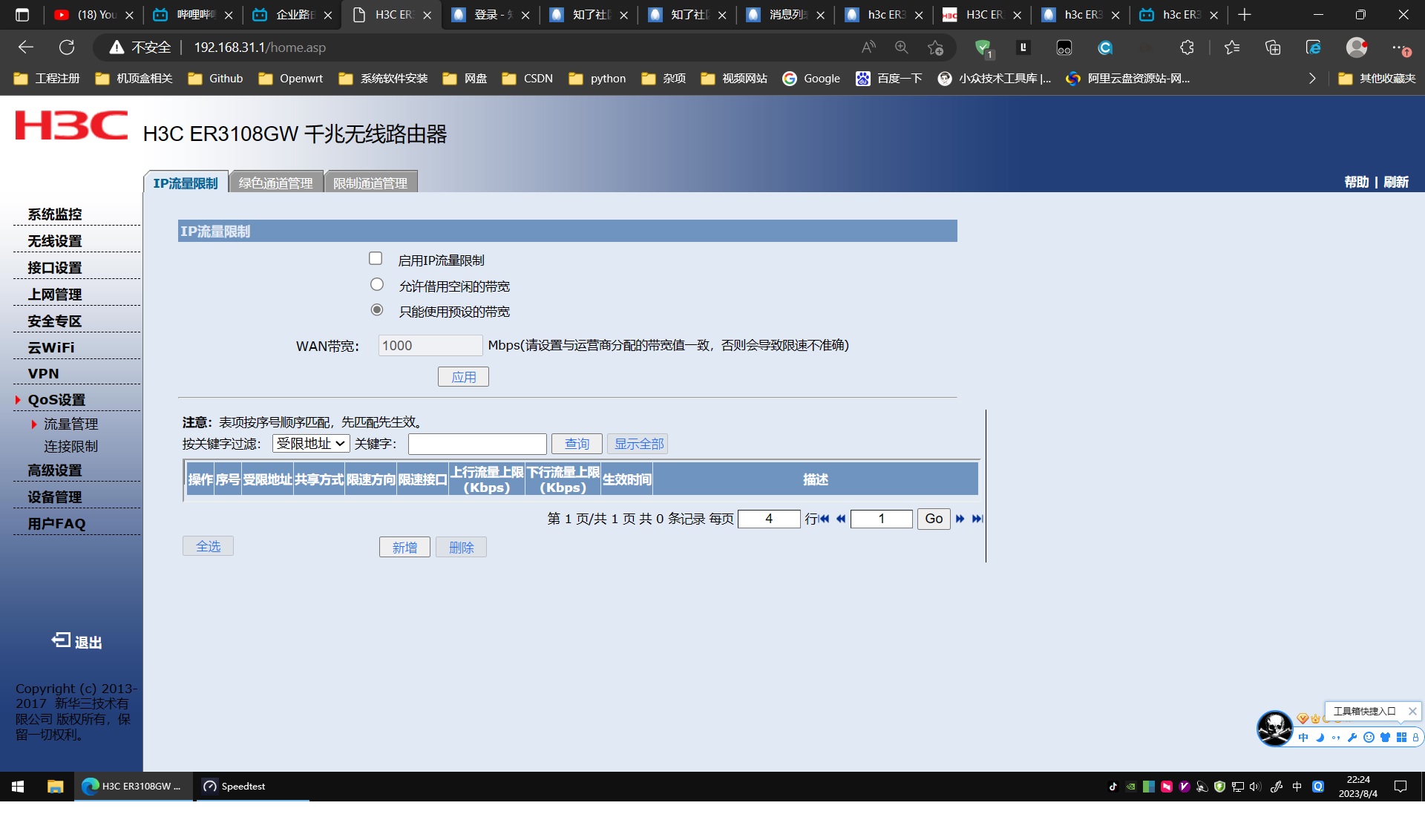Enable 启用IP流量限制 checkbox
Image resolution: width=1425 pixels, height=840 pixels.
(x=376, y=259)
